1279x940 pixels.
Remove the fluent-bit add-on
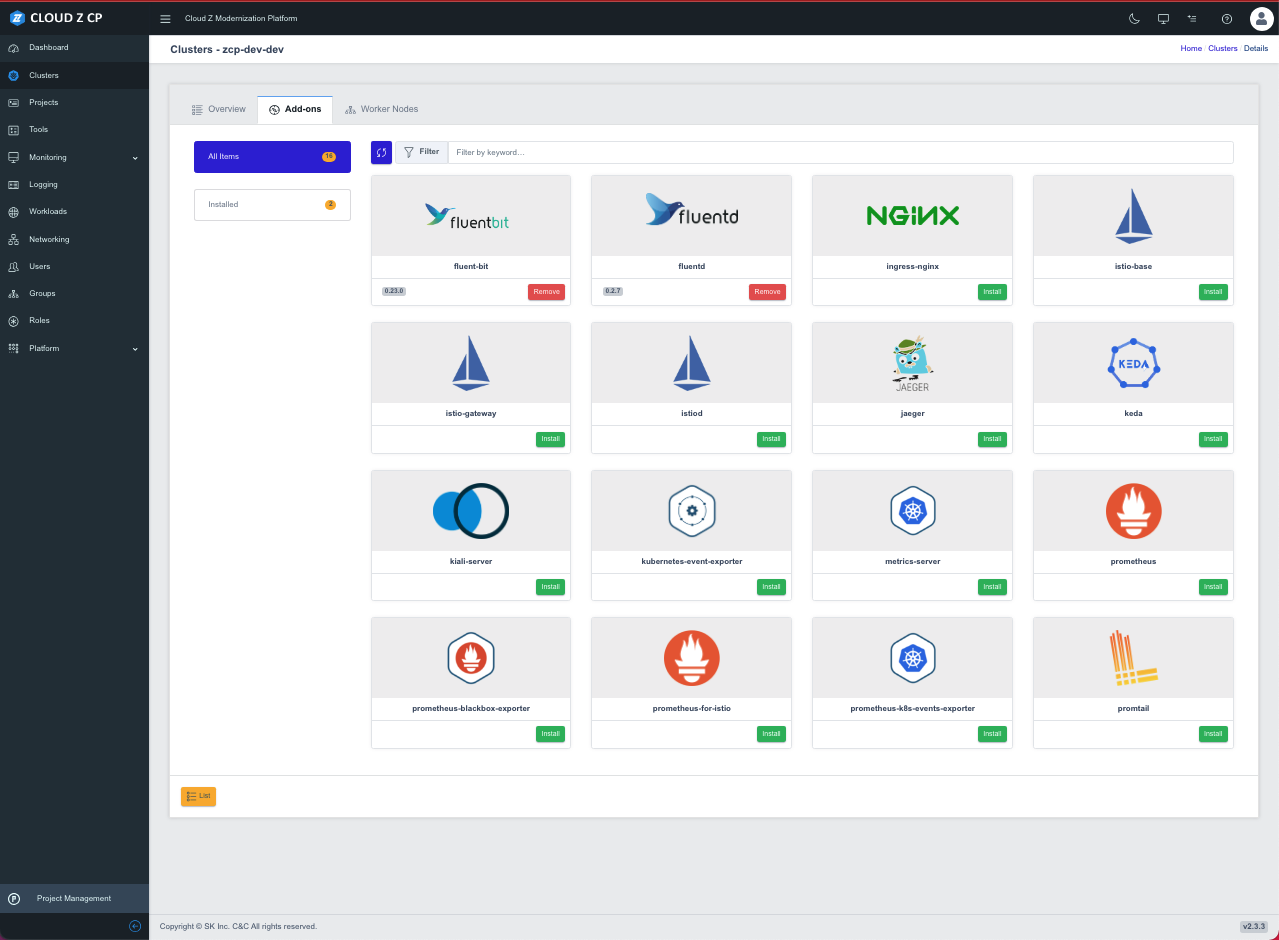(546, 292)
